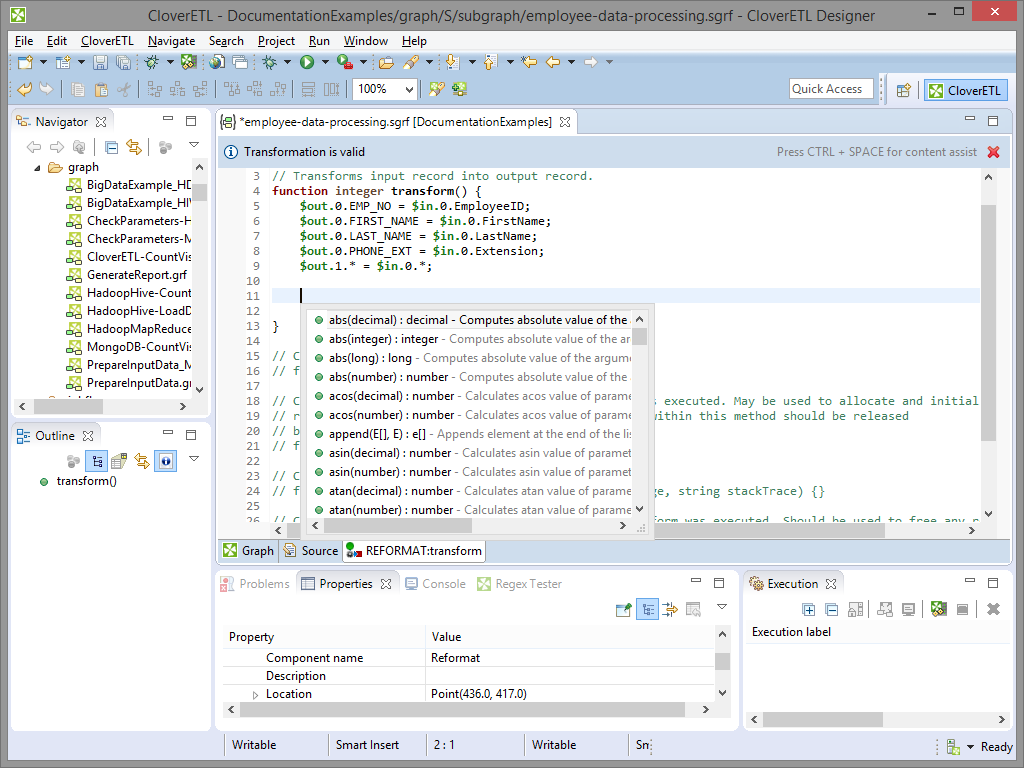Viewport: 1024px width, 768px height.
Task: Click the green Run graph button
Action: coord(307,62)
